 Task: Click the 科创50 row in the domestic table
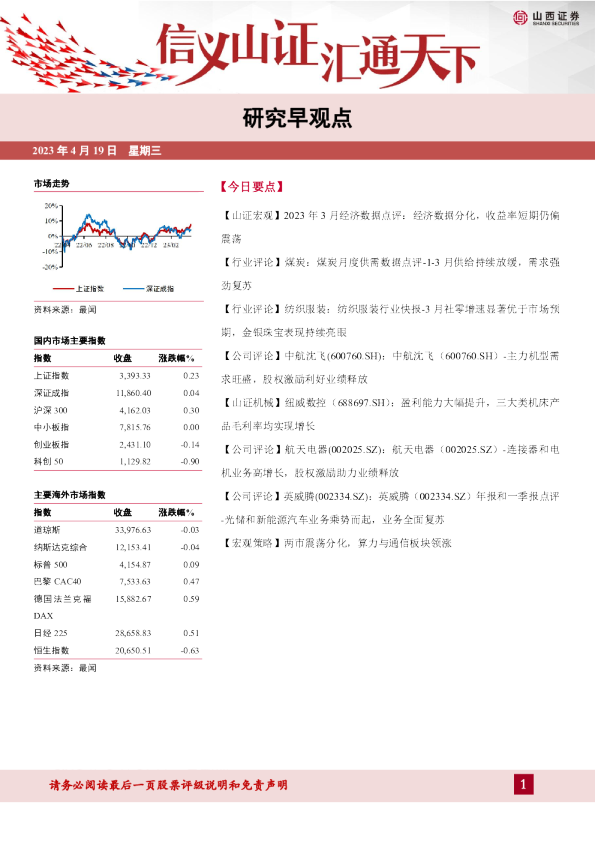pos(117,461)
